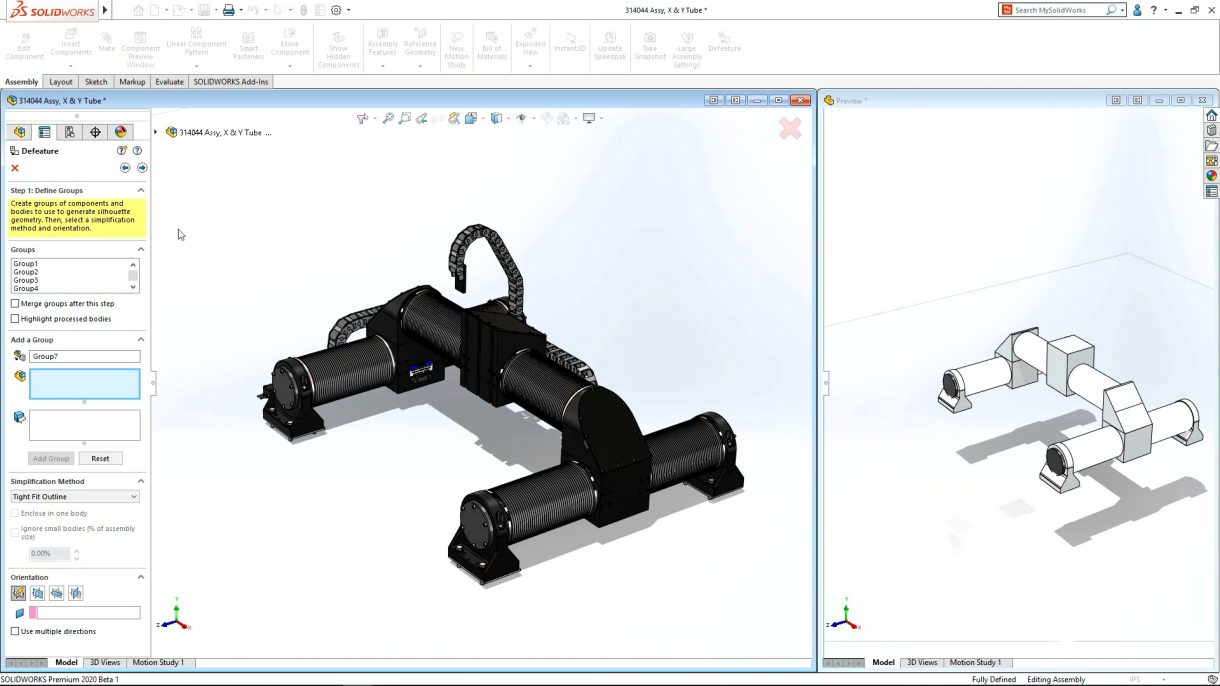Switch to the Evaluate ribbon tab
Screen dimensions: 1220x686
169,82
